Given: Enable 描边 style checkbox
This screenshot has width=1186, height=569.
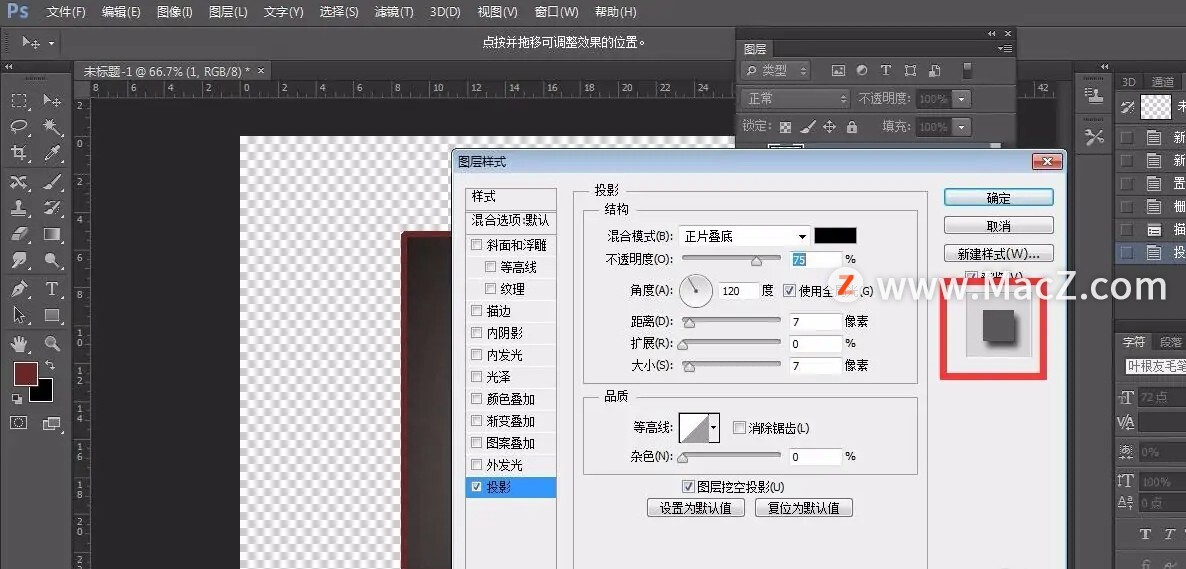Looking at the screenshot, I should pos(477,311).
